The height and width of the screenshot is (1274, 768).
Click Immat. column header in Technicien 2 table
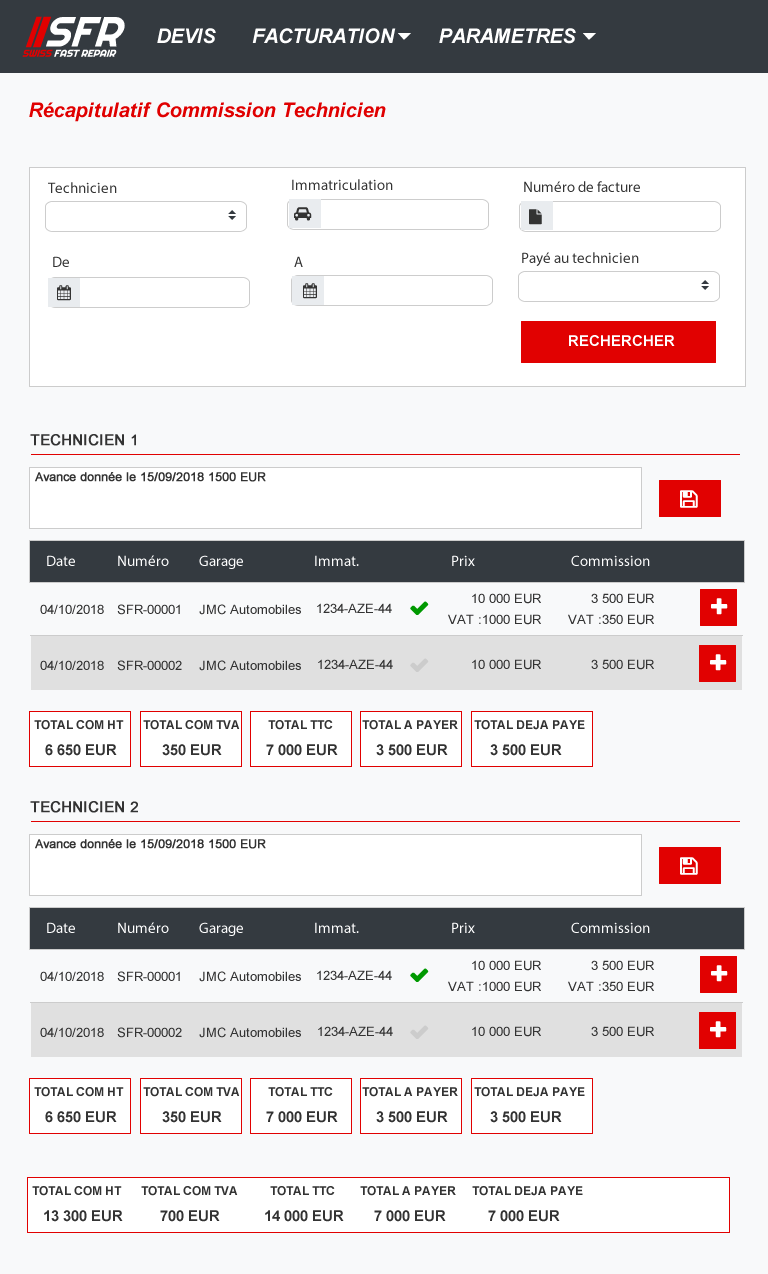point(336,928)
